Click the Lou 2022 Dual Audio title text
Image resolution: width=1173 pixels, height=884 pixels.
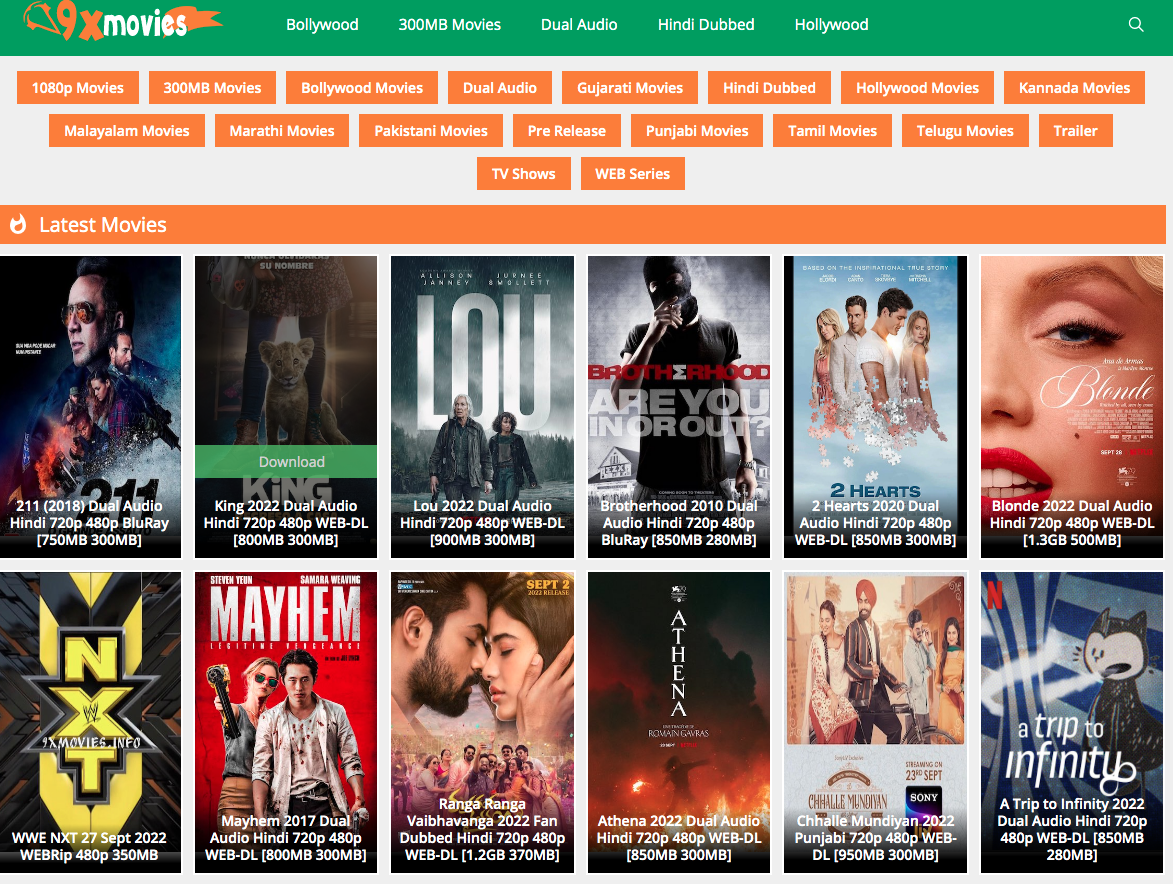[x=482, y=522]
